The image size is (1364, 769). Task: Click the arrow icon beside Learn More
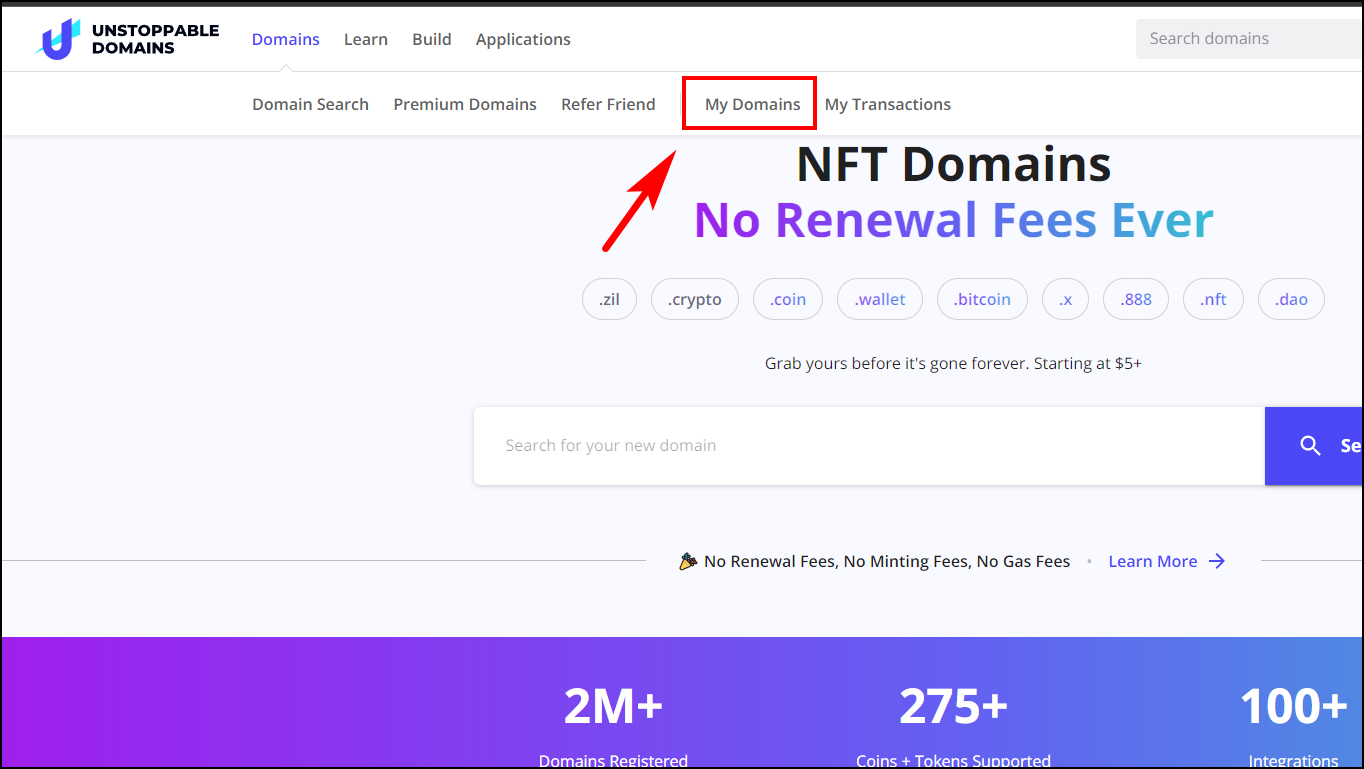[x=1217, y=561]
